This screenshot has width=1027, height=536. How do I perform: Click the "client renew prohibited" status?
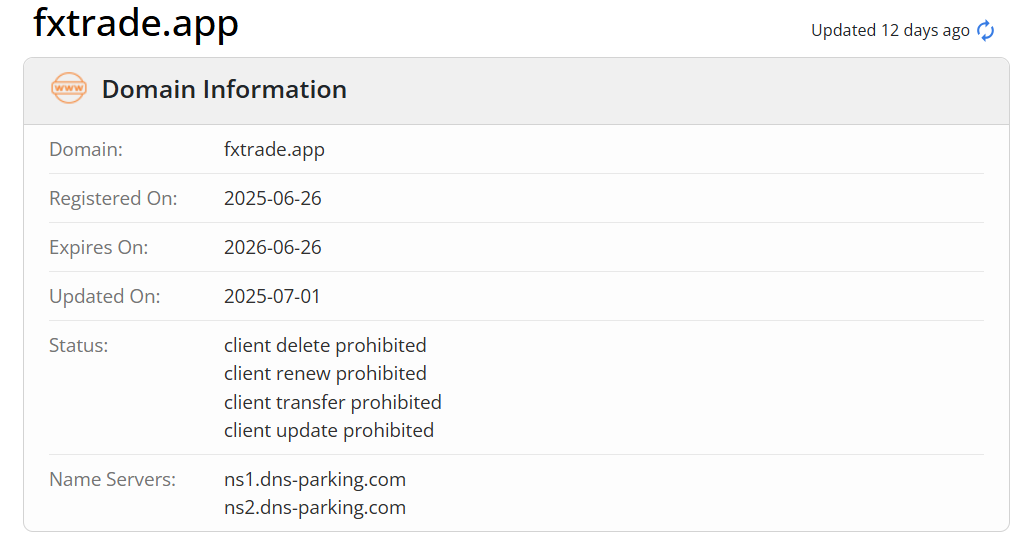coord(325,373)
